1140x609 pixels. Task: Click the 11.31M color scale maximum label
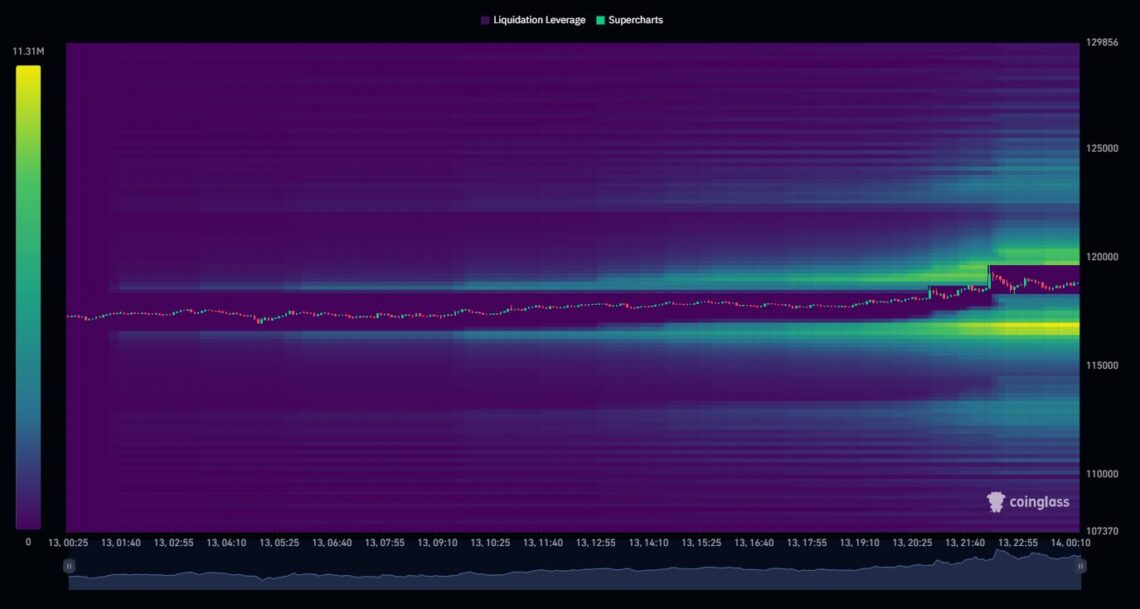pyautogui.click(x=27, y=51)
